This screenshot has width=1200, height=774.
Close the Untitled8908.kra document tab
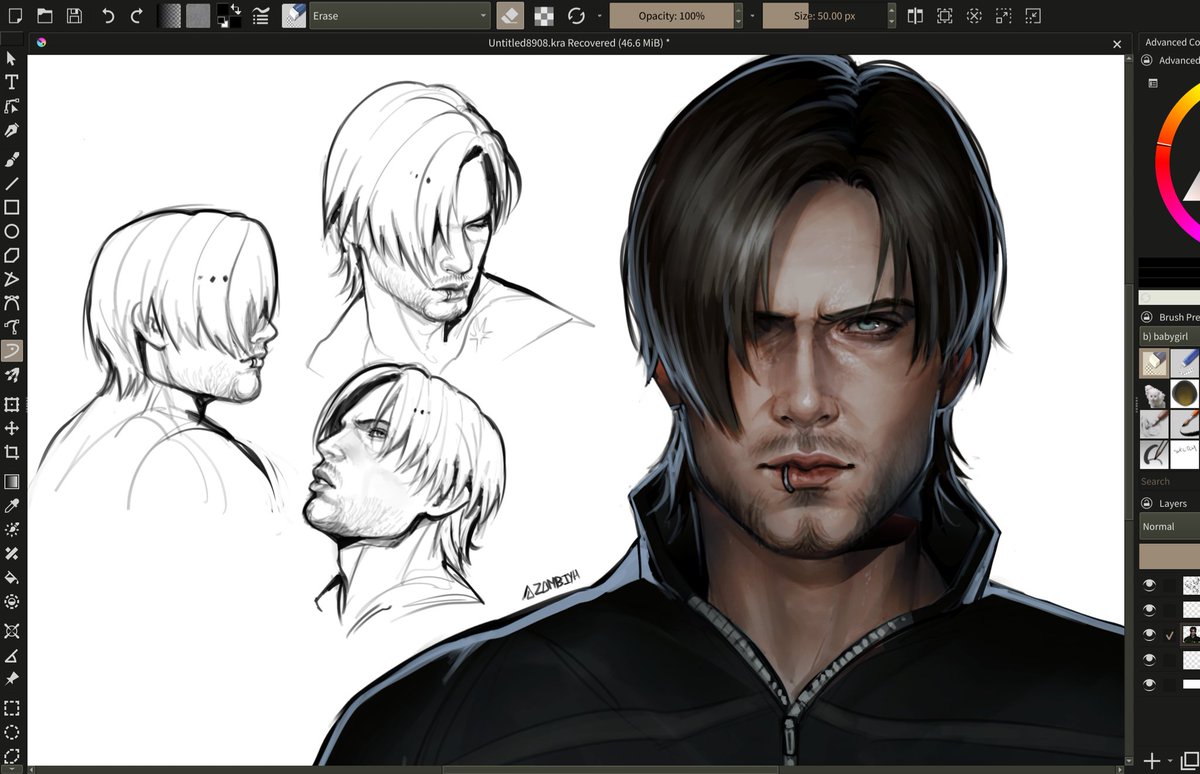click(1118, 43)
